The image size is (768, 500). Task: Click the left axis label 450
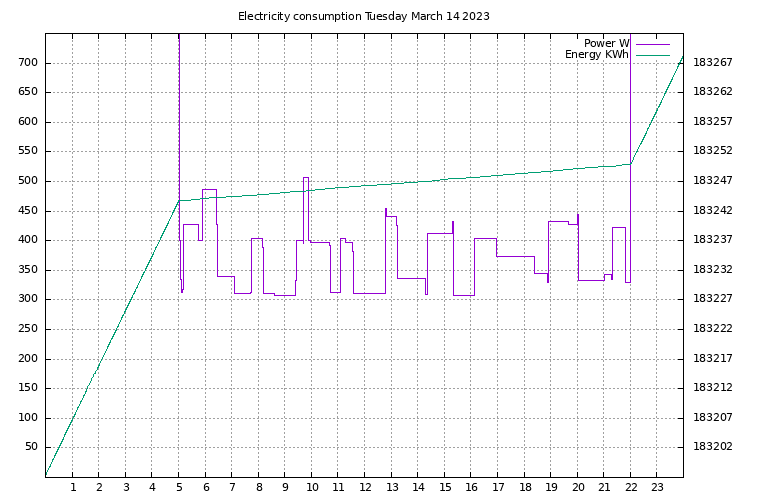pos(28,211)
